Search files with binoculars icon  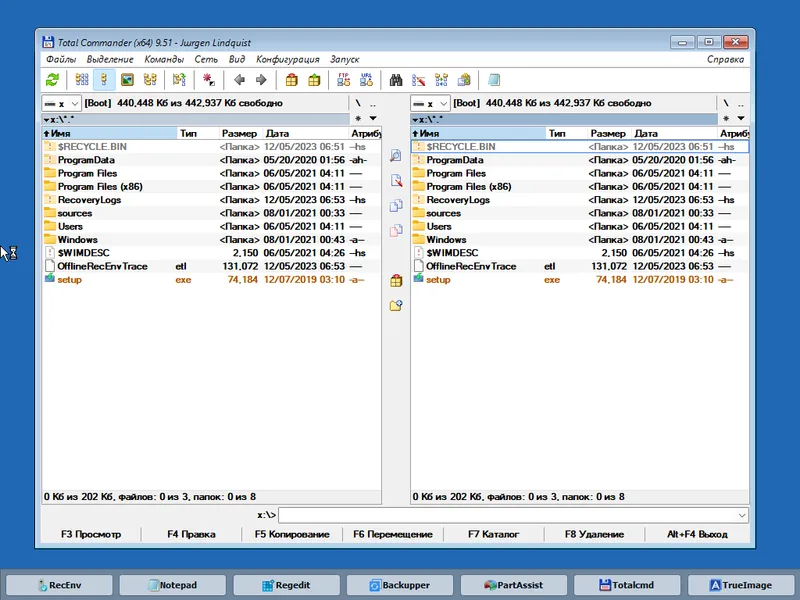click(396, 80)
